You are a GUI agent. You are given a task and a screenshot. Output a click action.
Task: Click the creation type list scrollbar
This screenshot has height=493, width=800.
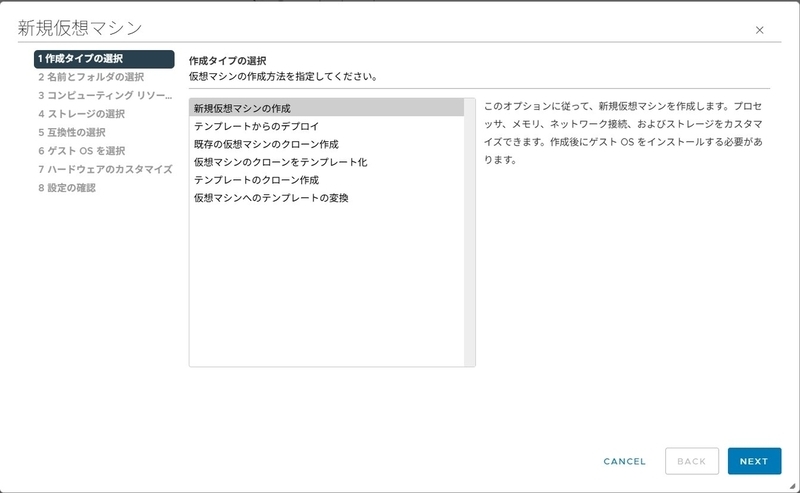pos(469,232)
